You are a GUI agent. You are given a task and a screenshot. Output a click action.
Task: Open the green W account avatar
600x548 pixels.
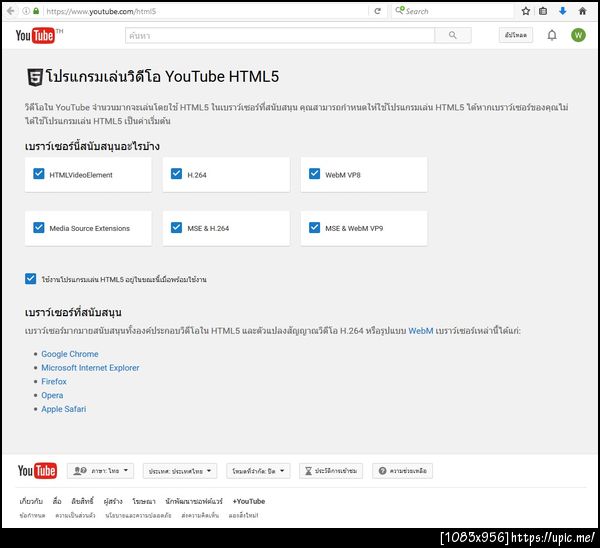pos(578,35)
